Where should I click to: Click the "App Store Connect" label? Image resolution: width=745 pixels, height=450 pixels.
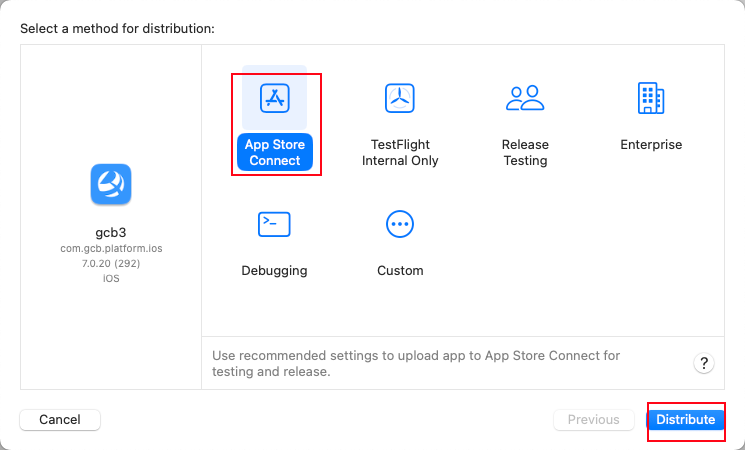click(x=275, y=152)
